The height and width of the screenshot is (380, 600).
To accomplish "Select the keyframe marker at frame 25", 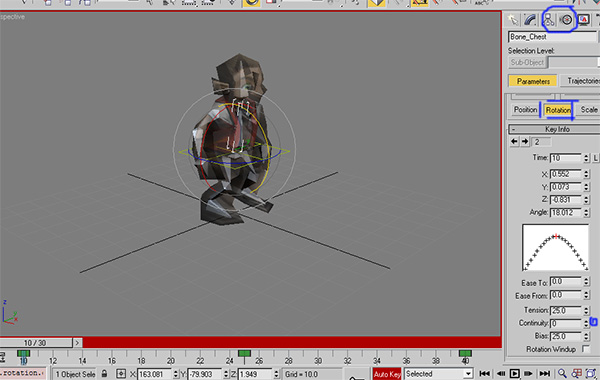I will pos(244,353).
